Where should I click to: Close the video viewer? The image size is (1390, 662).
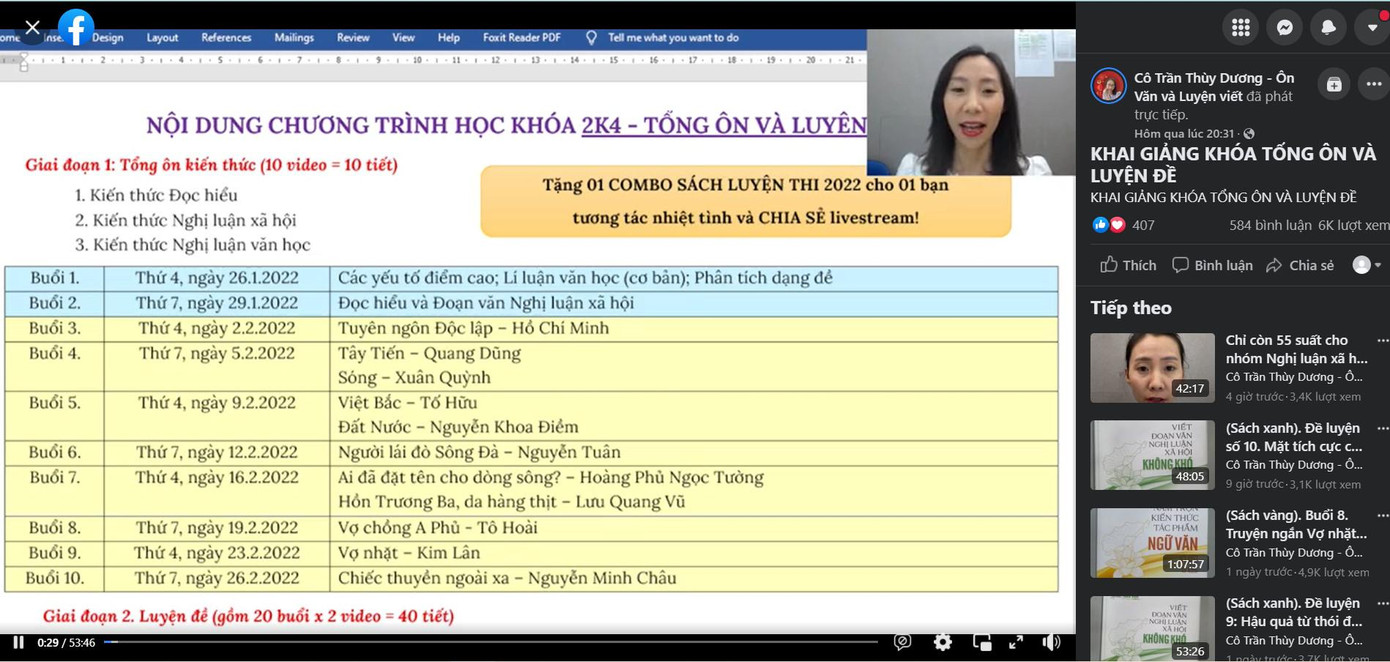32,28
